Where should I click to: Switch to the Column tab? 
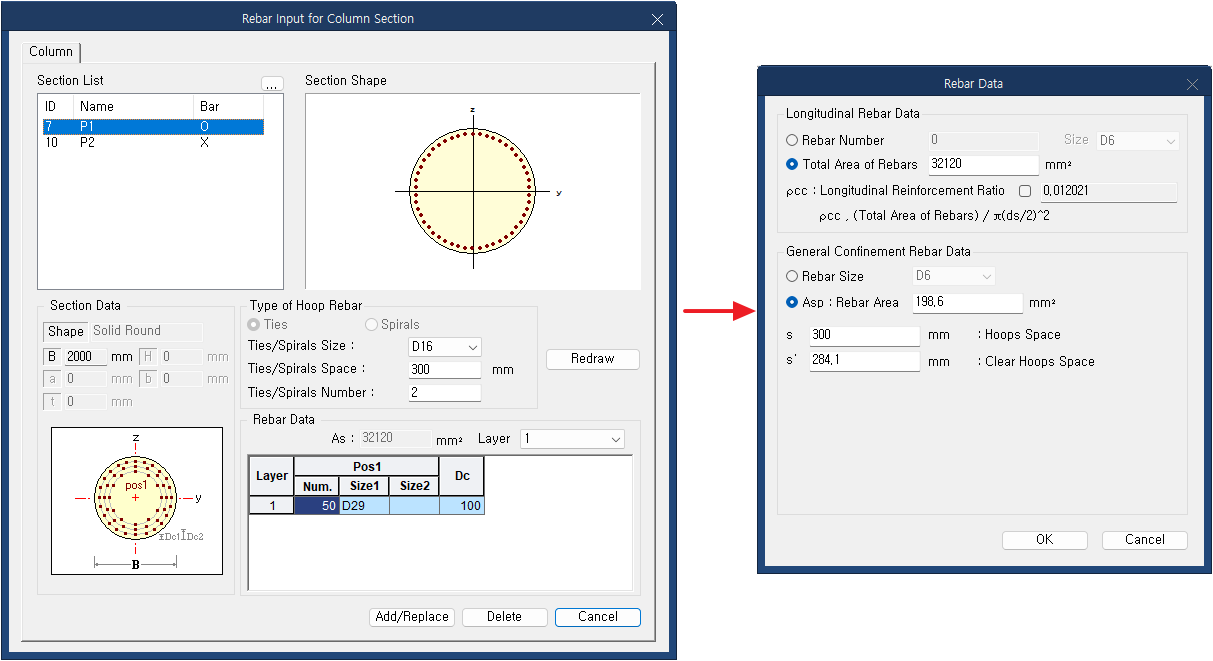click(x=51, y=52)
